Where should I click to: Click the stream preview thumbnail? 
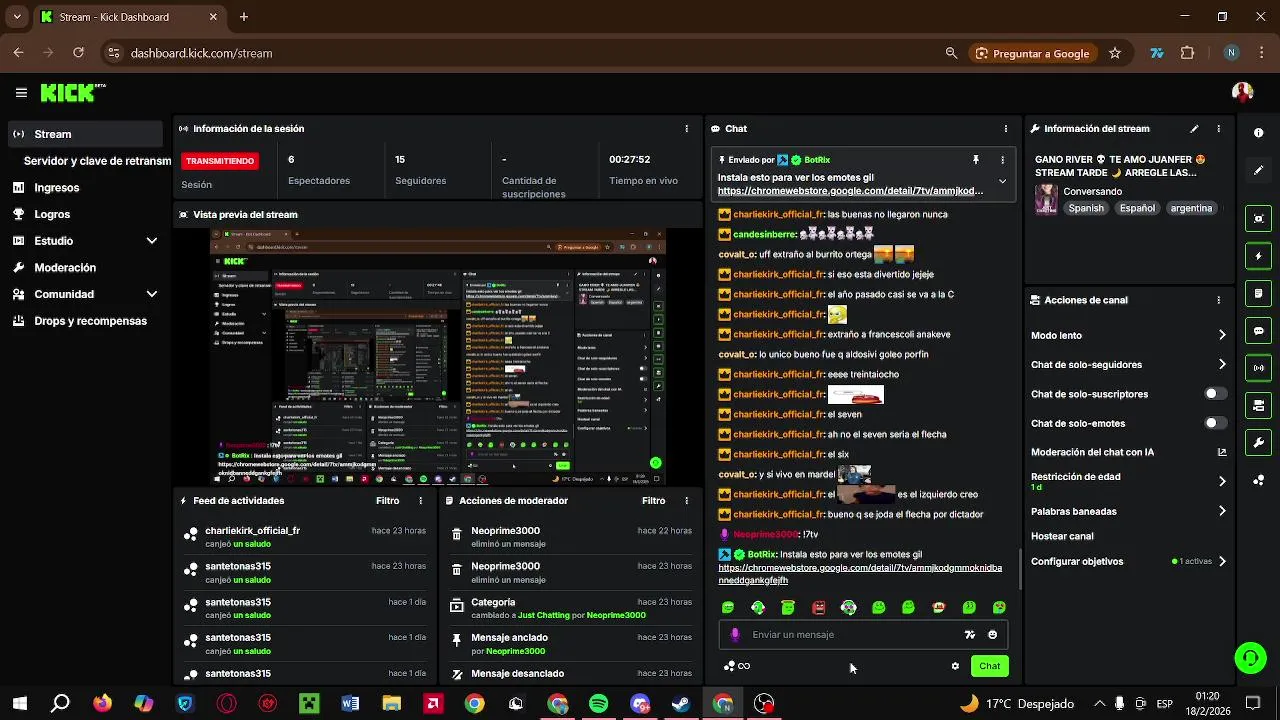tap(438, 356)
